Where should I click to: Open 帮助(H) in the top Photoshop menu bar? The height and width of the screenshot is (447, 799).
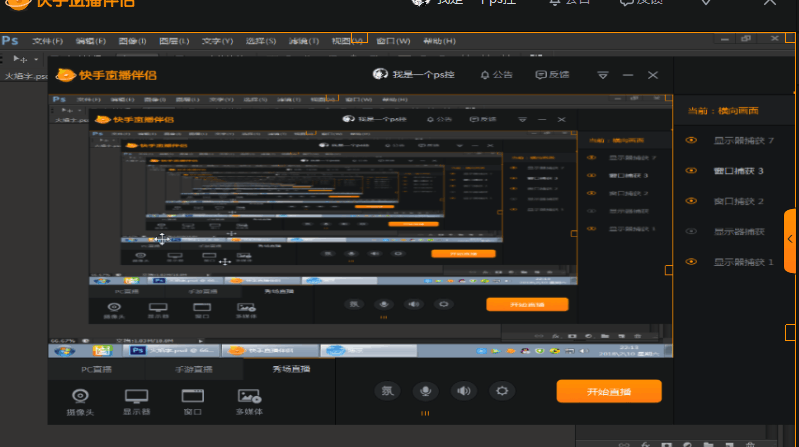click(439, 41)
